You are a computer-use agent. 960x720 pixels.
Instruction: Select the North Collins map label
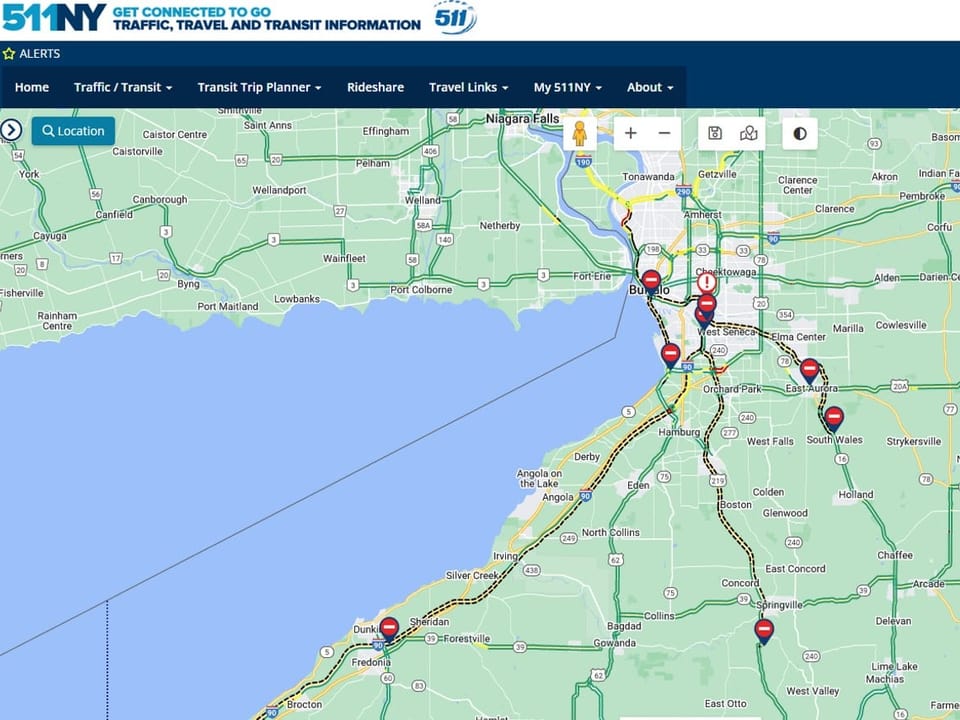[x=610, y=533]
